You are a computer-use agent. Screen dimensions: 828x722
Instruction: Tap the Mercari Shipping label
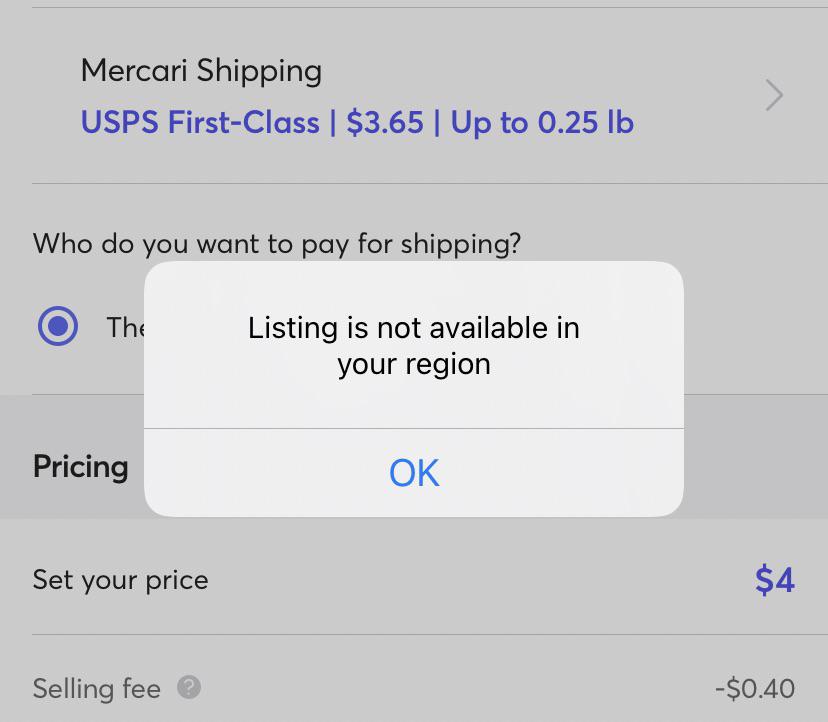point(201,70)
